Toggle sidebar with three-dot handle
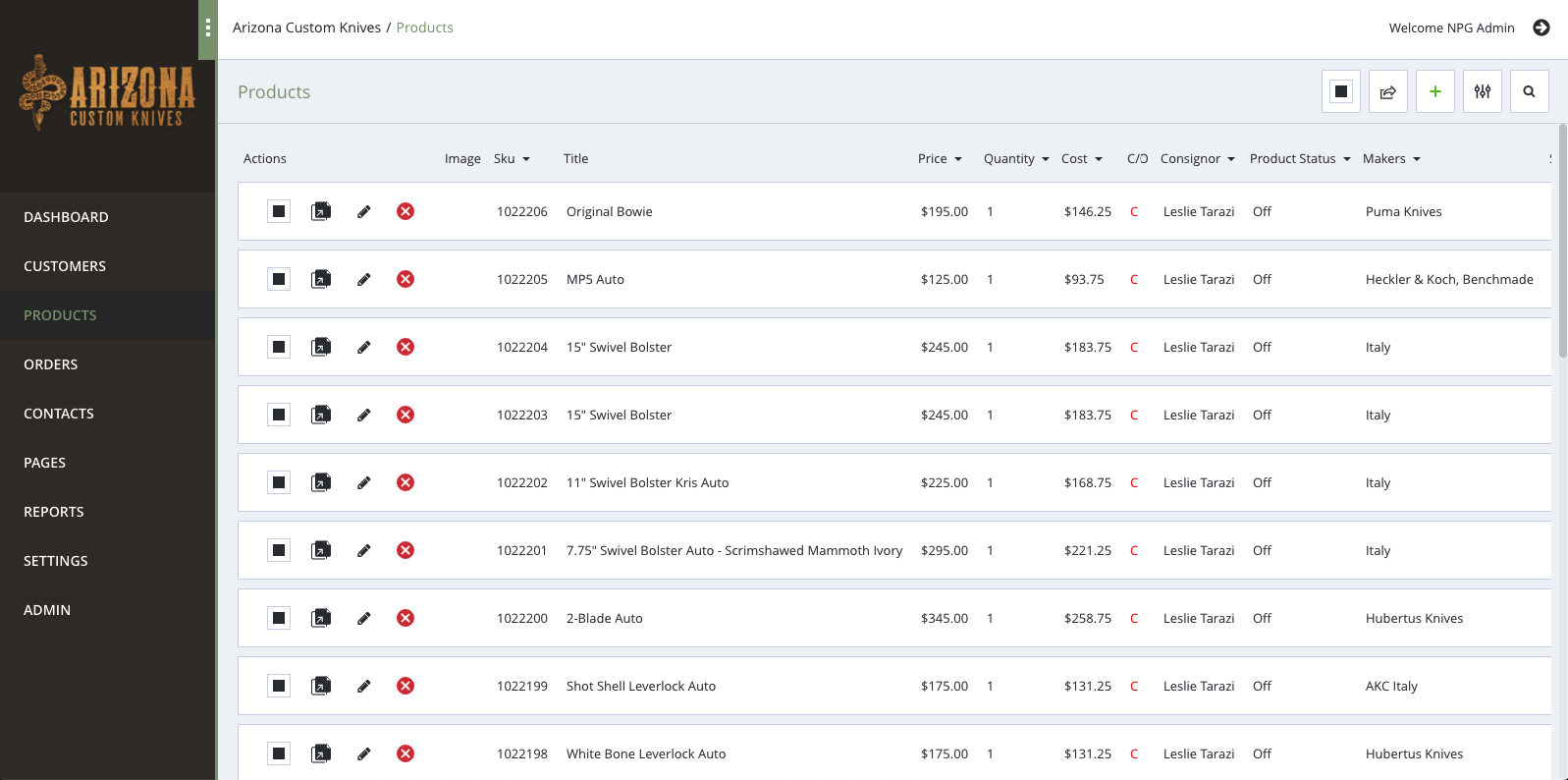 (207, 29)
